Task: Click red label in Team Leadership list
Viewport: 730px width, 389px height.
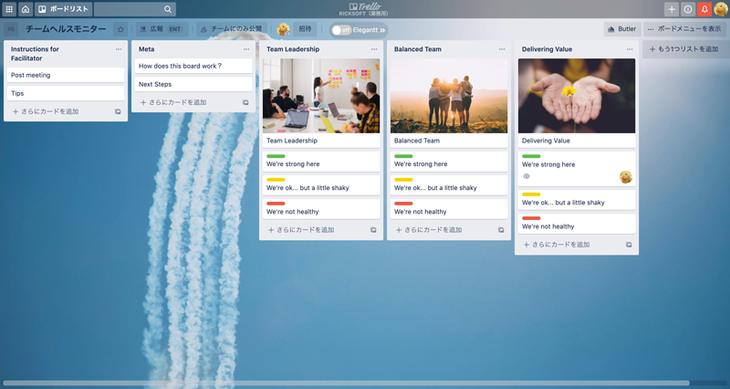Action: (276, 203)
